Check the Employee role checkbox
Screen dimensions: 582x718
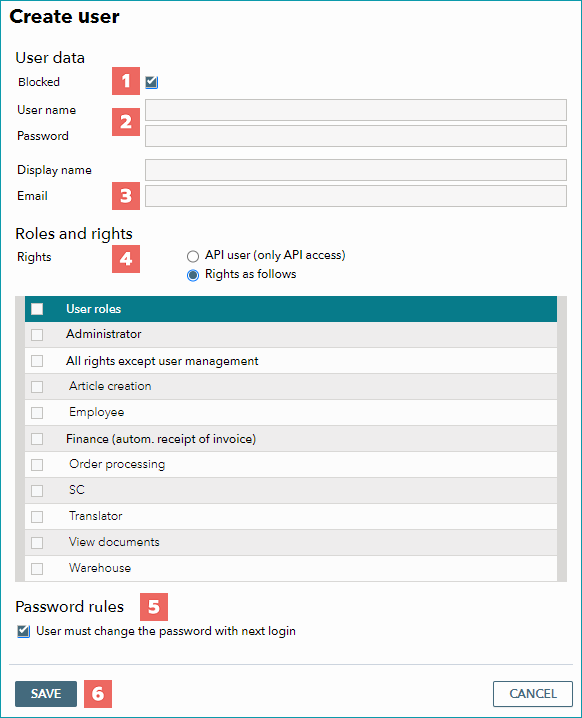(x=37, y=413)
